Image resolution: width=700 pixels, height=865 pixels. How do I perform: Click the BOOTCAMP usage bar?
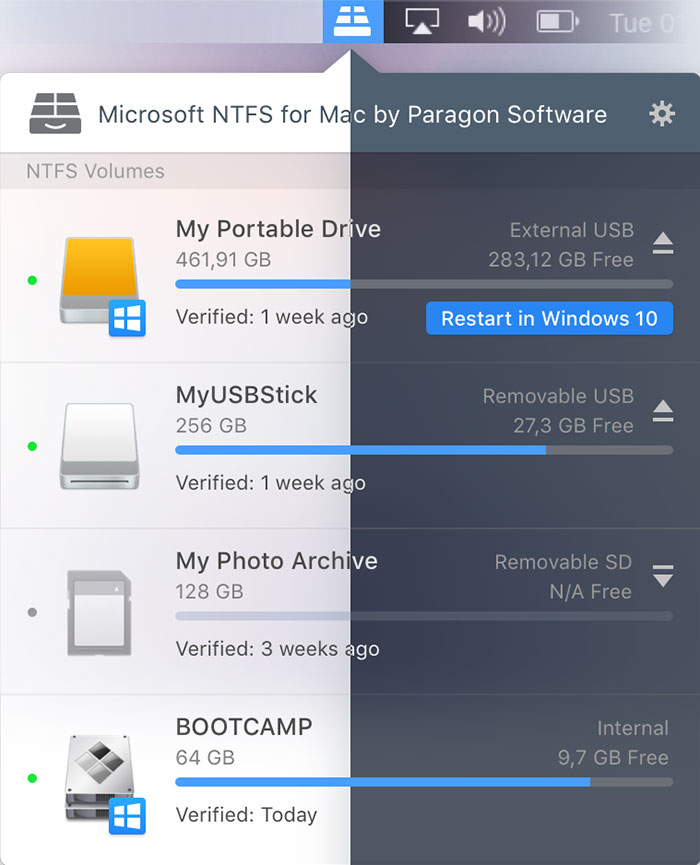pos(424,782)
